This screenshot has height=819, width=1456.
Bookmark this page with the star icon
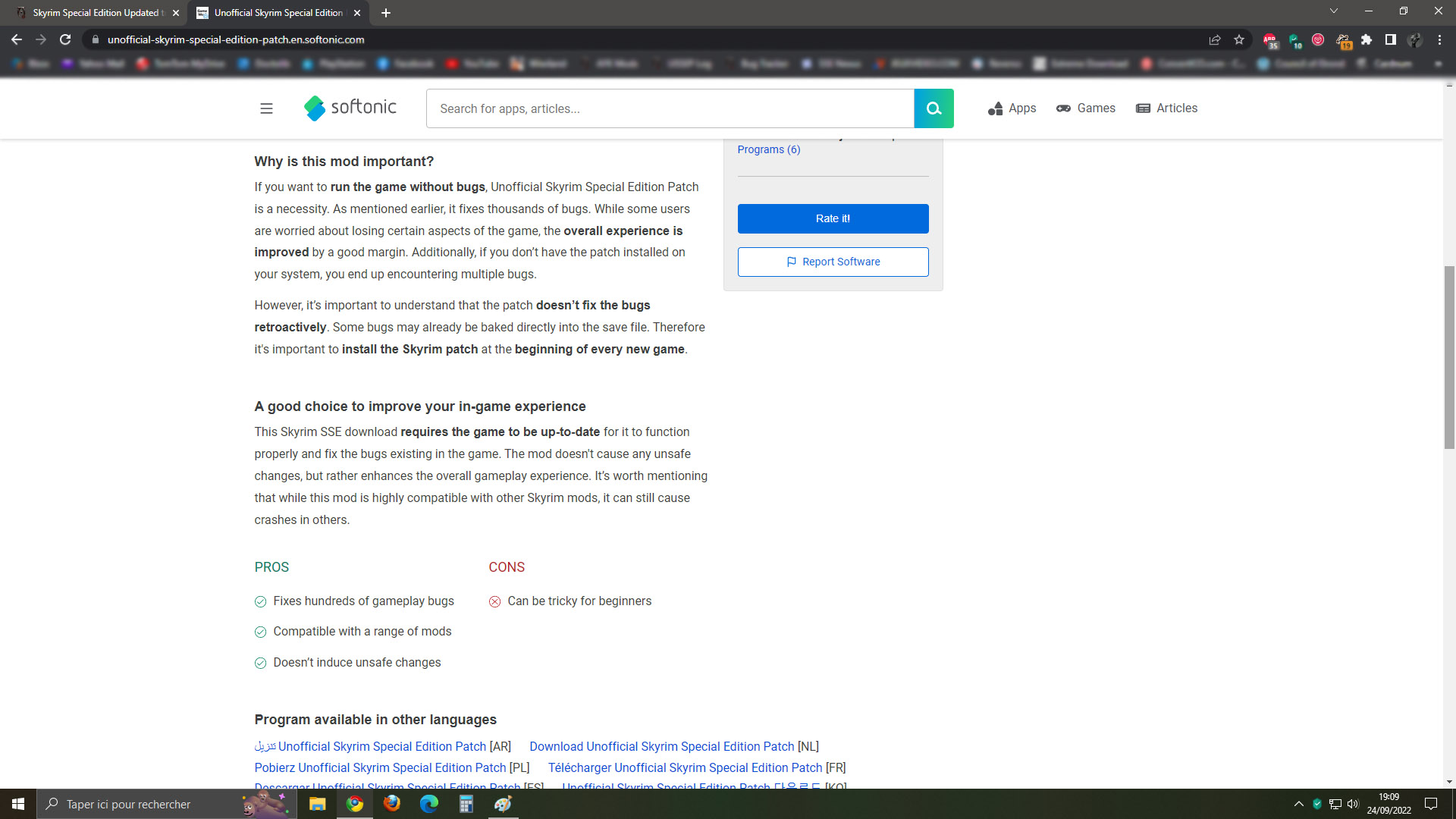coord(1239,39)
